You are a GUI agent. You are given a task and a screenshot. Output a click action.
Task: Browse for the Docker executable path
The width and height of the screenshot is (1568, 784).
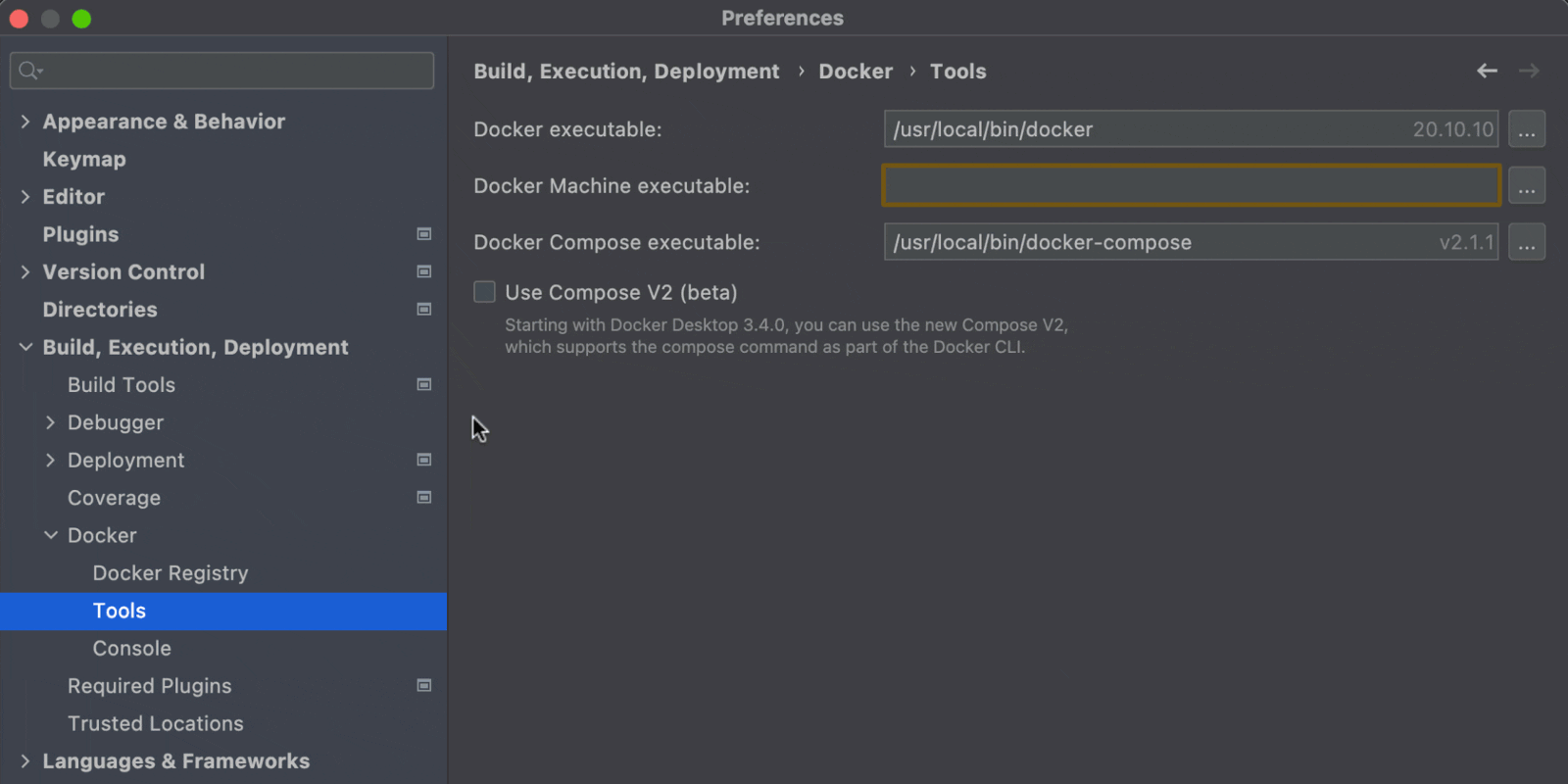point(1527,129)
